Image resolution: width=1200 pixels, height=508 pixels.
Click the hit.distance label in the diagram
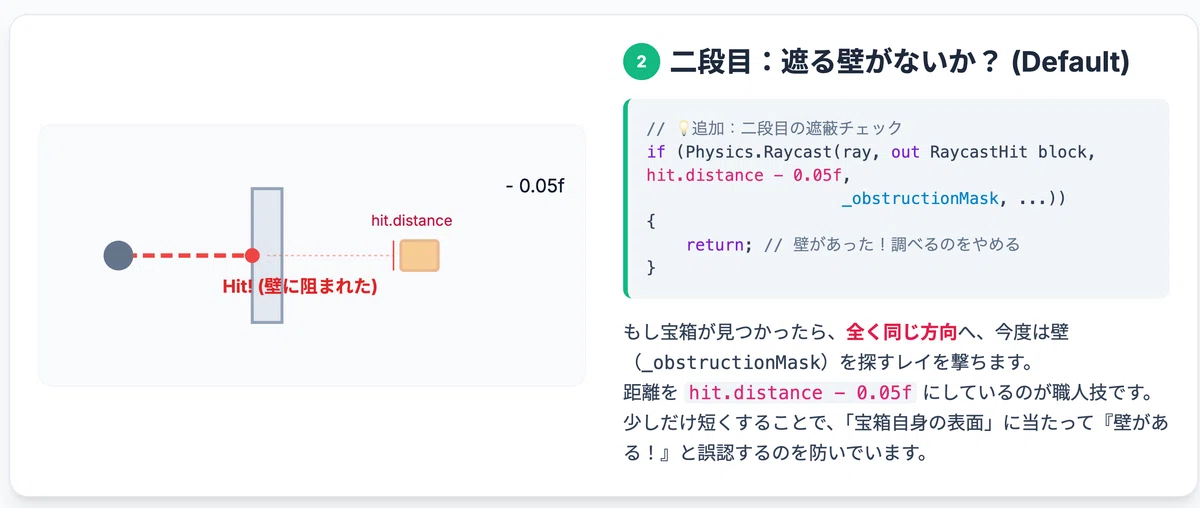(411, 221)
